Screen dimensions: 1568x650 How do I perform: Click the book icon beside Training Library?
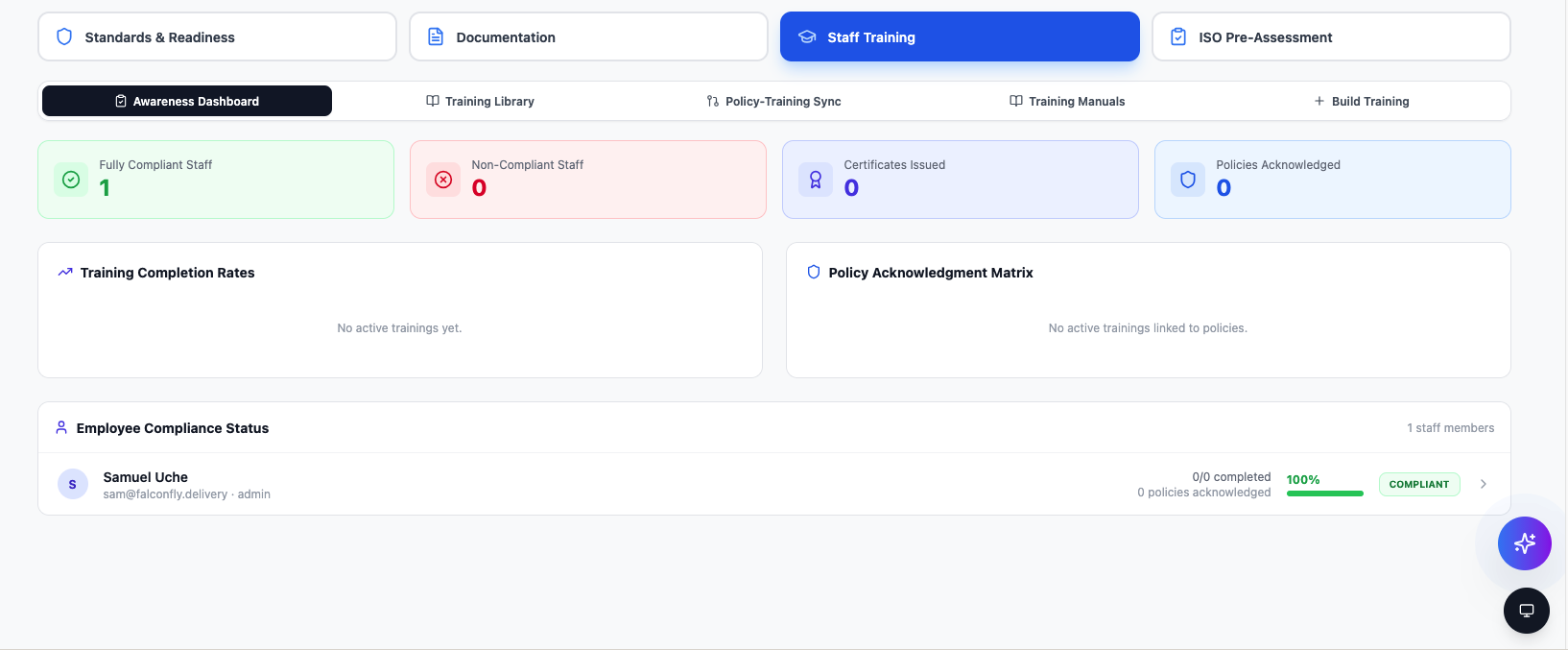(433, 101)
